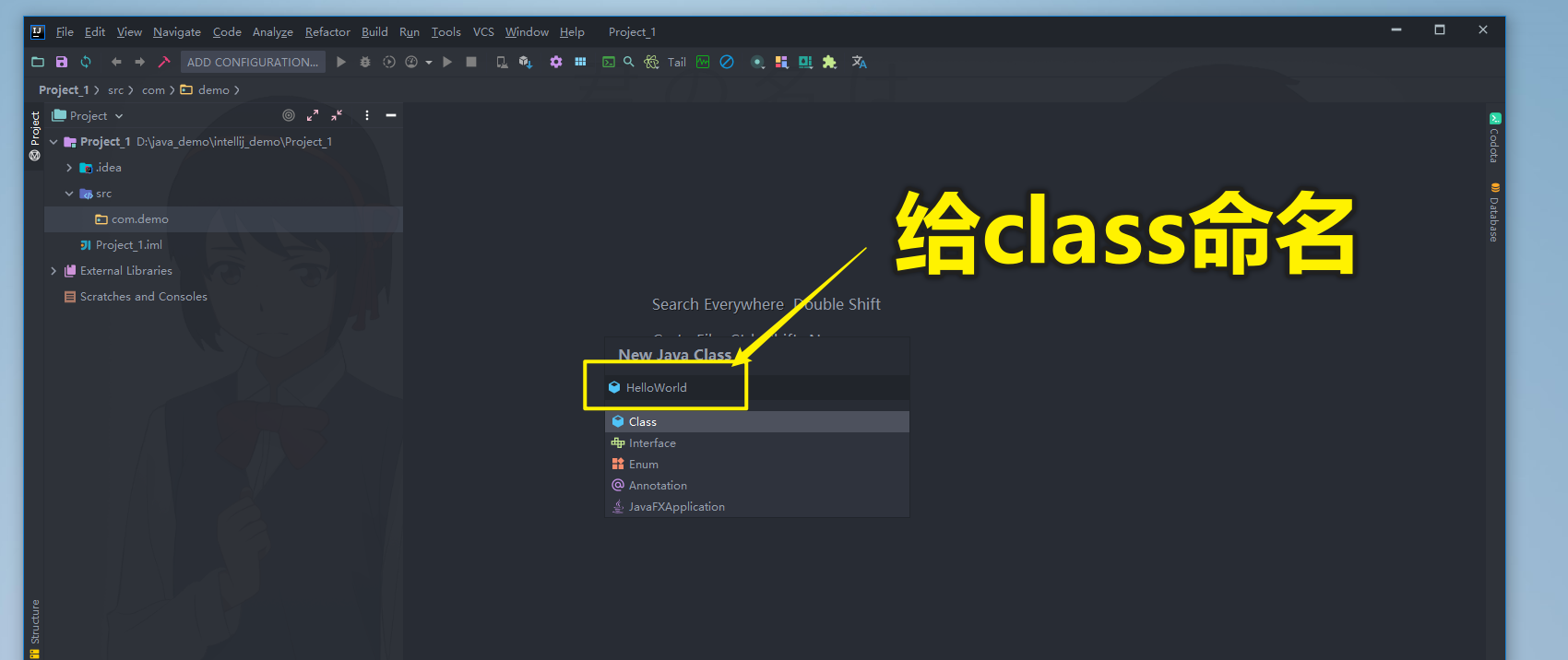Open the Tools menu
This screenshot has width=1568, height=660.
click(446, 31)
